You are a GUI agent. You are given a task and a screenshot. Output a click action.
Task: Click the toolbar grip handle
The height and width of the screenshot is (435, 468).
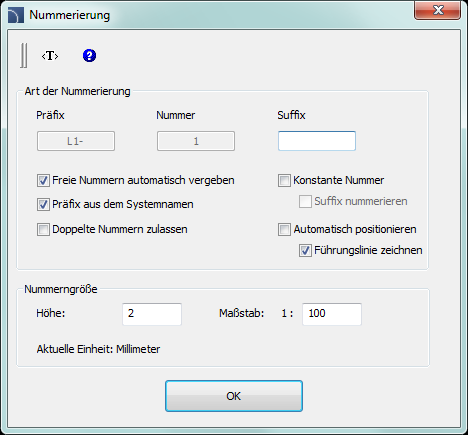pyautogui.click(x=24, y=55)
